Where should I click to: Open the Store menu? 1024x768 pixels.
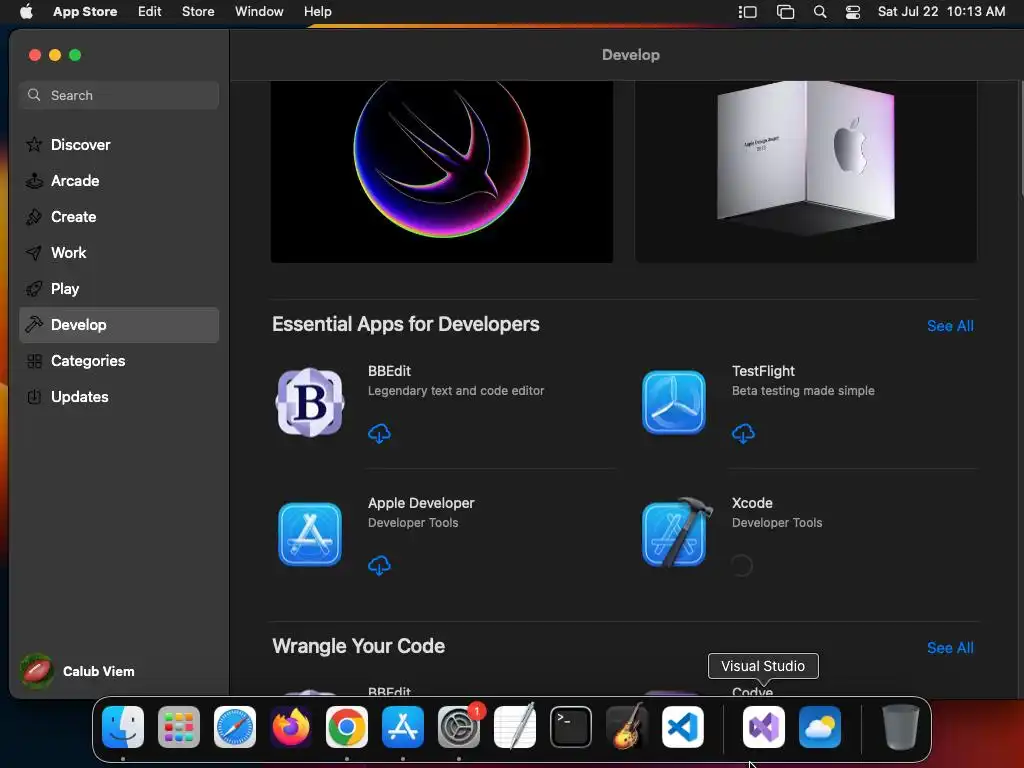[x=198, y=12]
